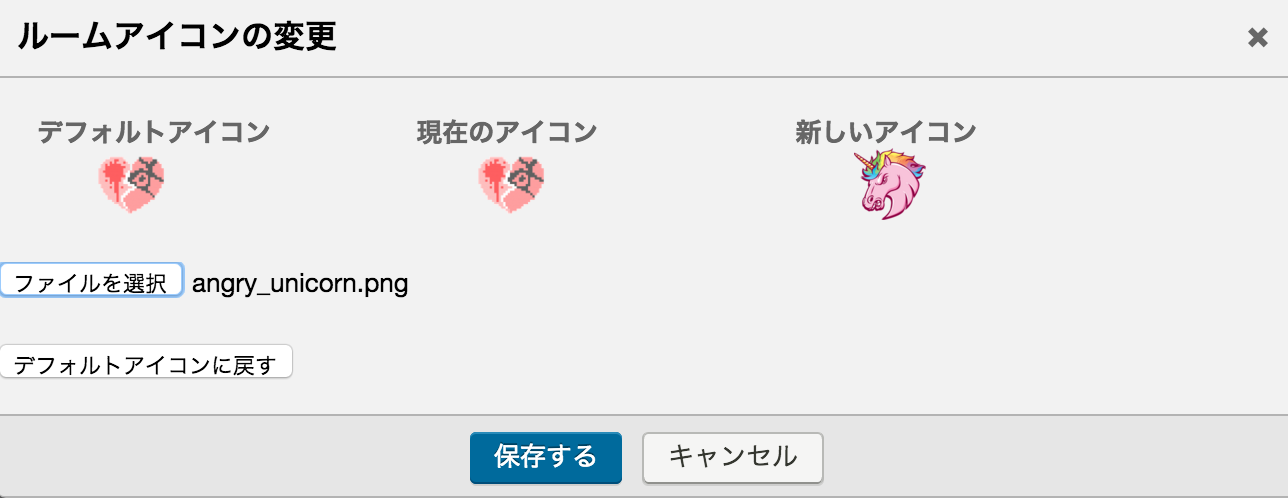1288x498 pixels.
Task: Click the skull mark on default heart icon
Action: click(147, 176)
